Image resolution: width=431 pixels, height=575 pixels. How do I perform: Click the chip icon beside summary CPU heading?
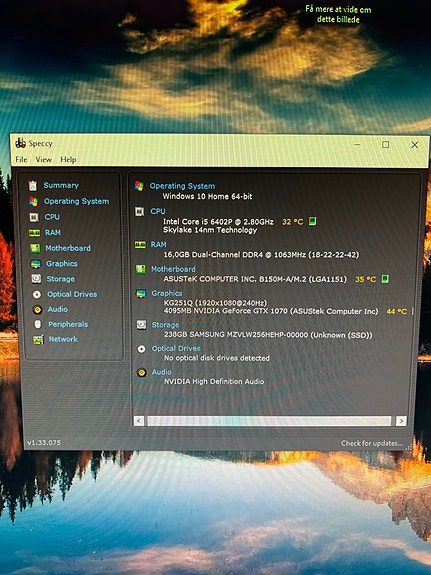coord(139,212)
